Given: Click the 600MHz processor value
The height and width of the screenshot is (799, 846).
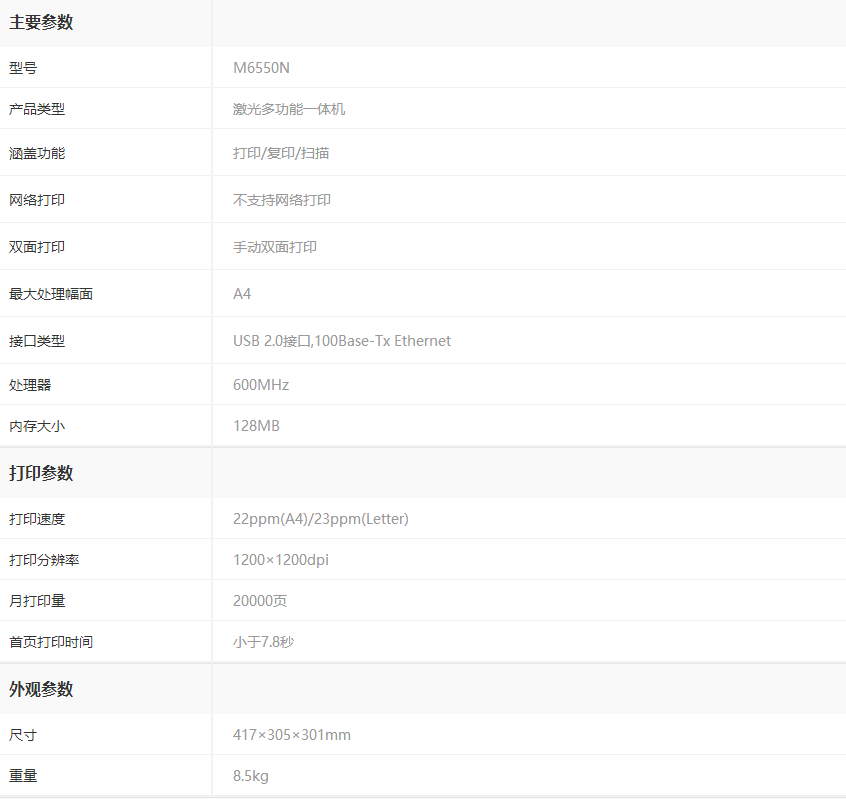Looking at the screenshot, I should click(261, 385).
